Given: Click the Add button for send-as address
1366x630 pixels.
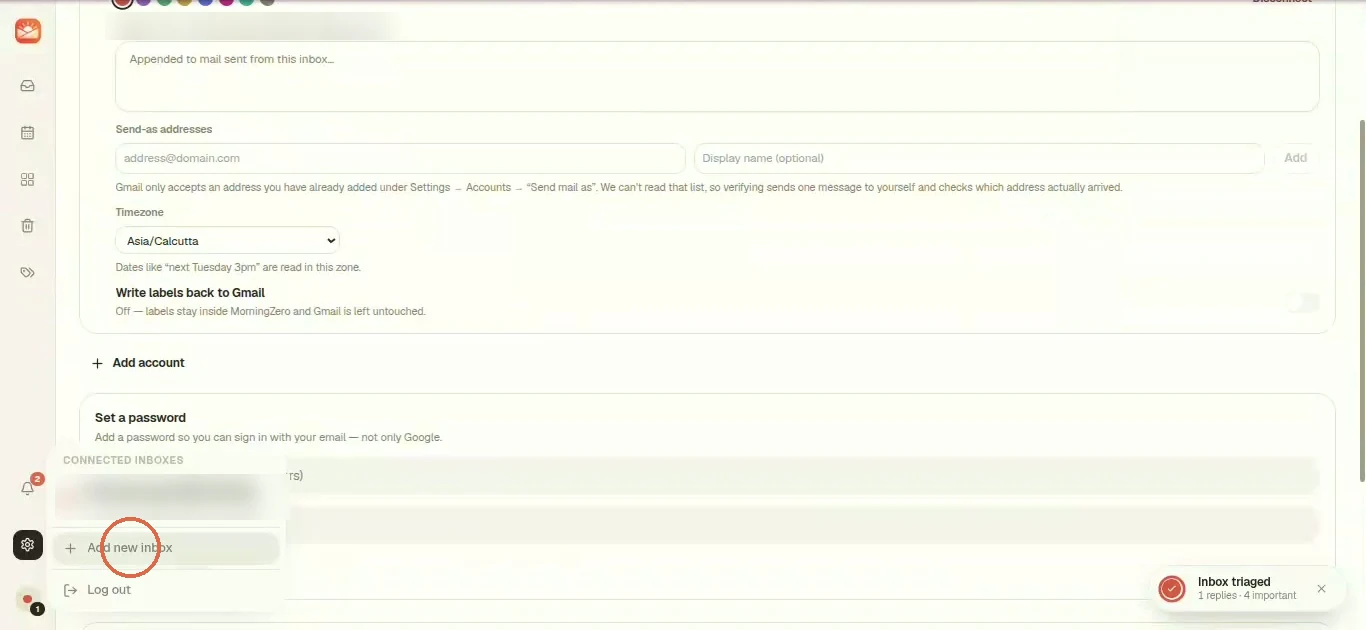Looking at the screenshot, I should [x=1295, y=158].
